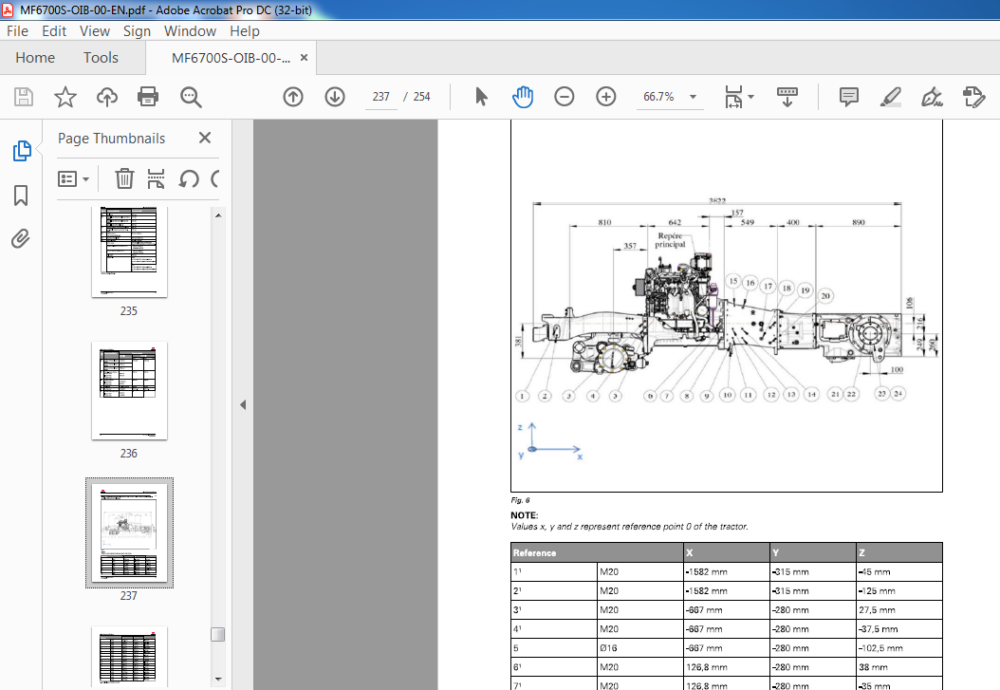Image resolution: width=1000 pixels, height=690 pixels.
Task: Click the -102,5 mm cell
Action: coord(899,648)
